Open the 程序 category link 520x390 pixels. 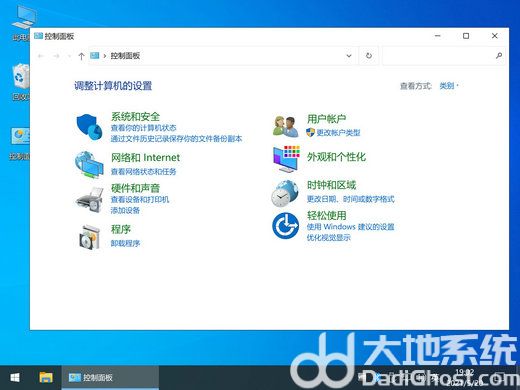(x=121, y=229)
